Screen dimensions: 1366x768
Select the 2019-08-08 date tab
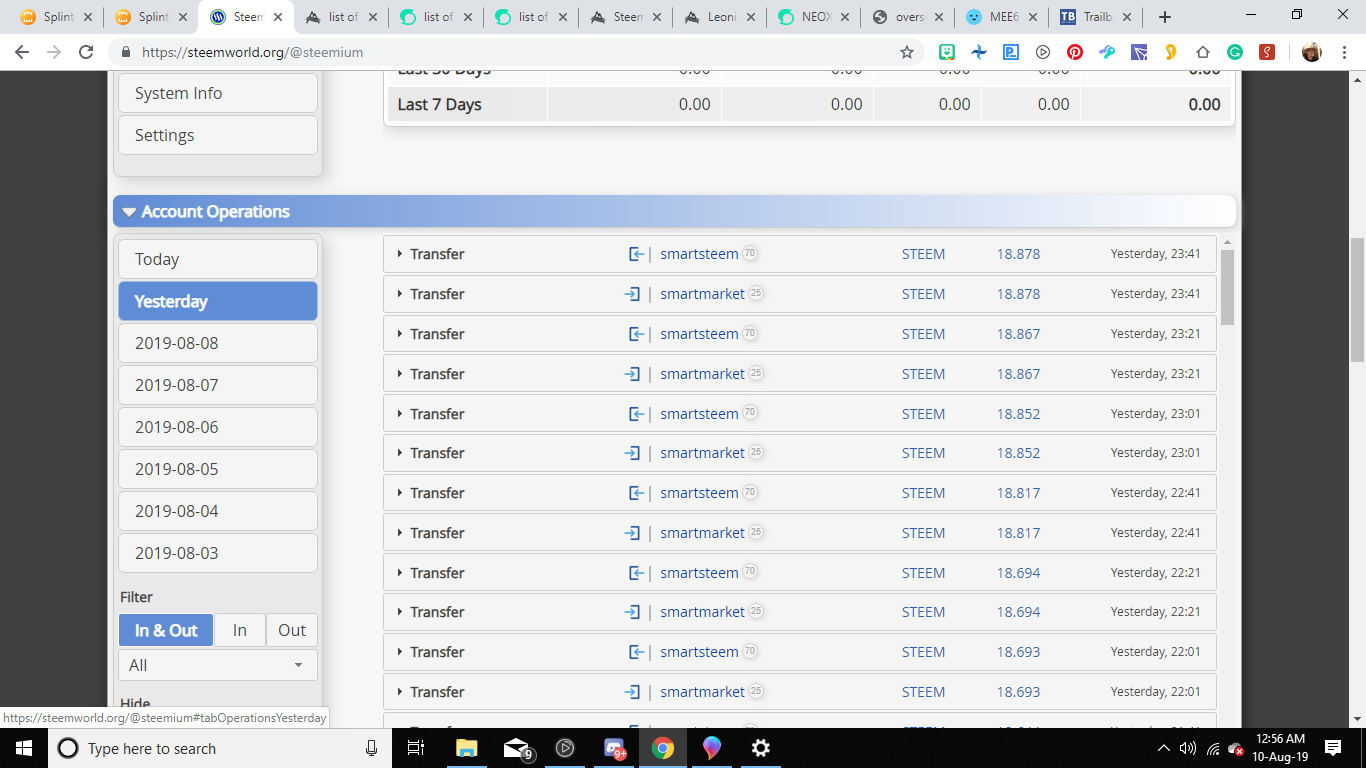[x=217, y=343]
